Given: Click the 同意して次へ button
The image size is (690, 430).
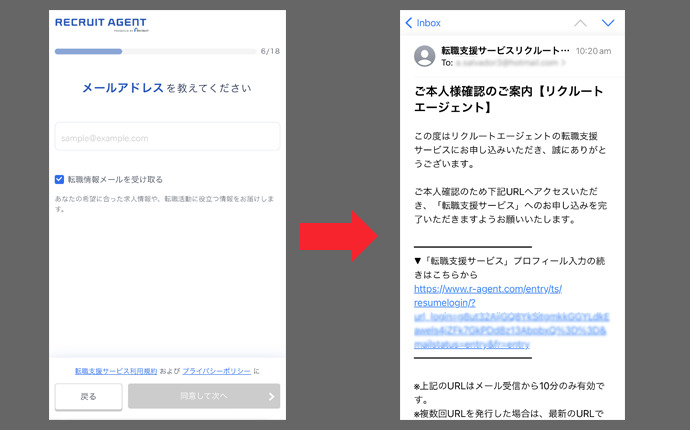Looking at the screenshot, I should tap(204, 396).
